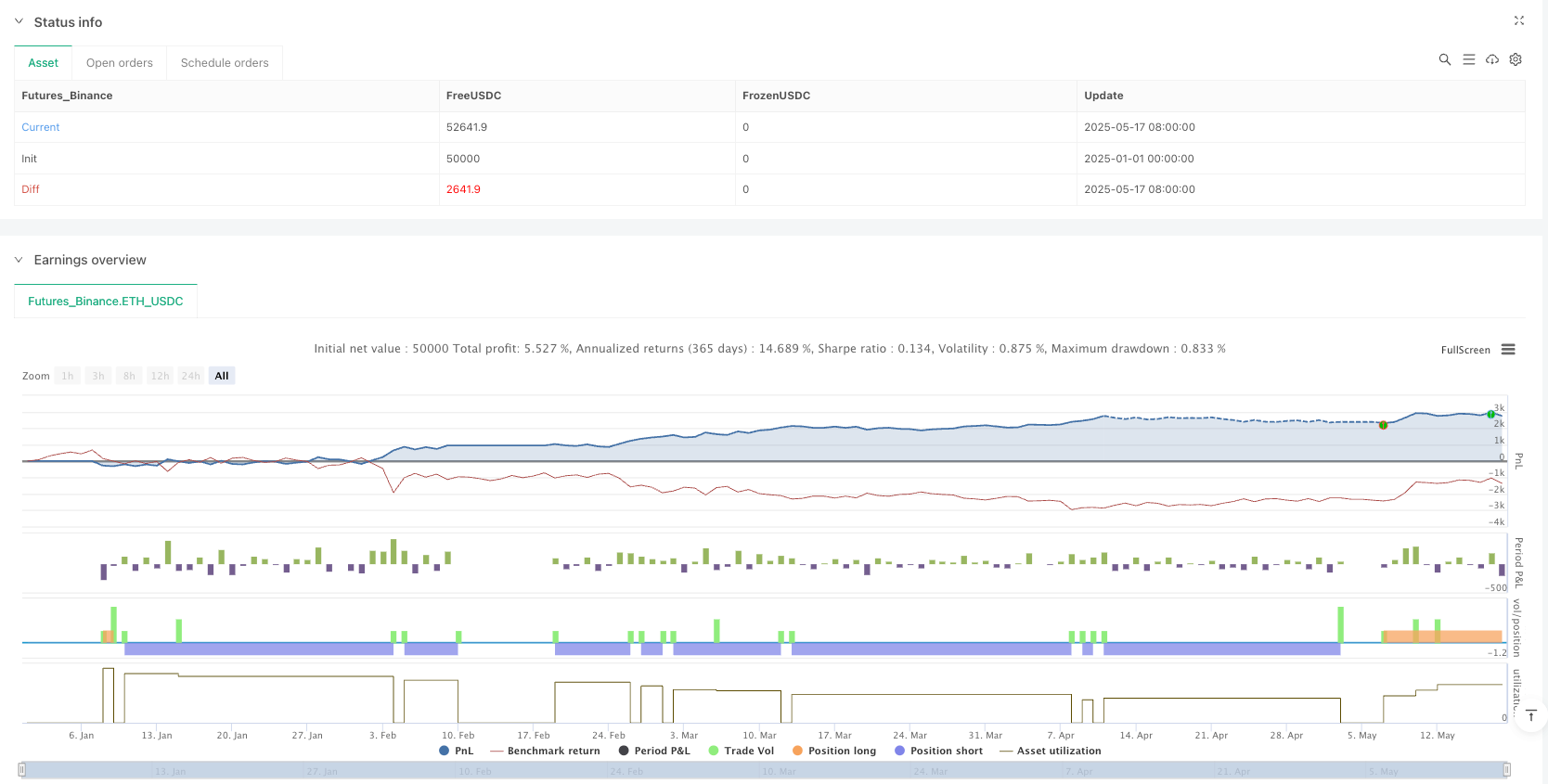Screen dimensions: 1548x784
Task: Open the Schedule orders tab
Action: tap(225, 63)
